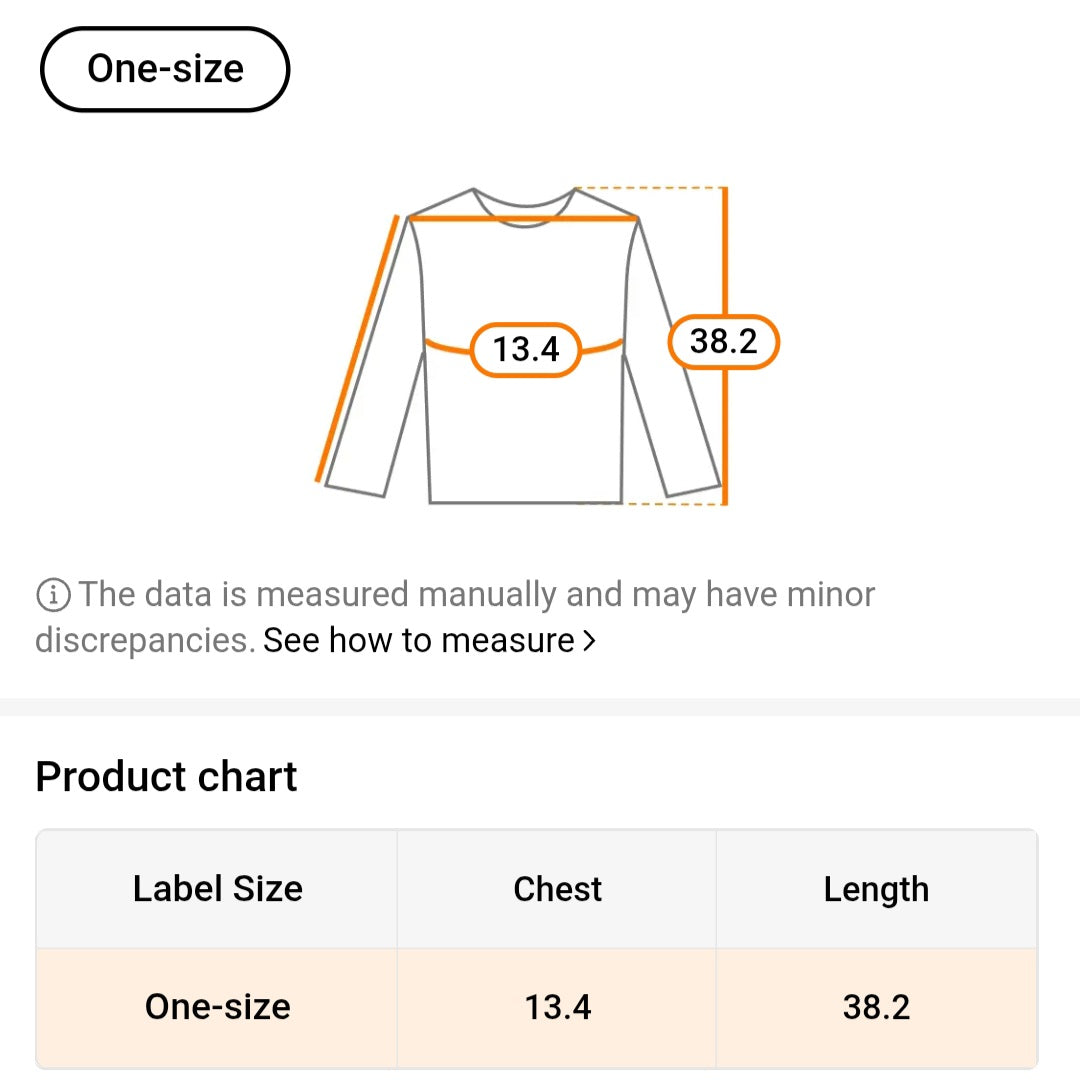Screen dimensions: 1080x1080
Task: Select the One-size cell in the table
Action: click(217, 1007)
